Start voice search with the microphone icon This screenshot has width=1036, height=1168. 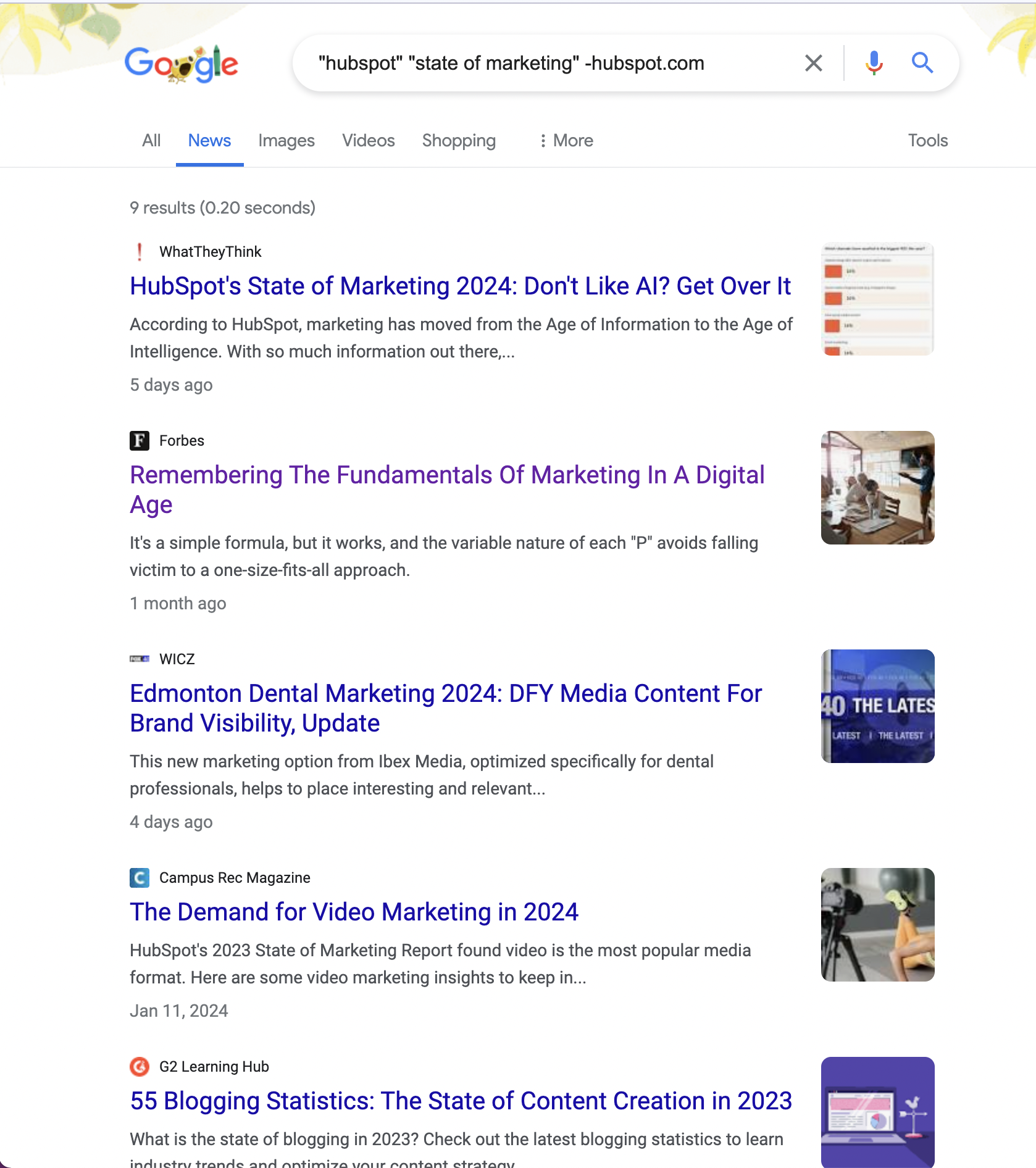874,63
